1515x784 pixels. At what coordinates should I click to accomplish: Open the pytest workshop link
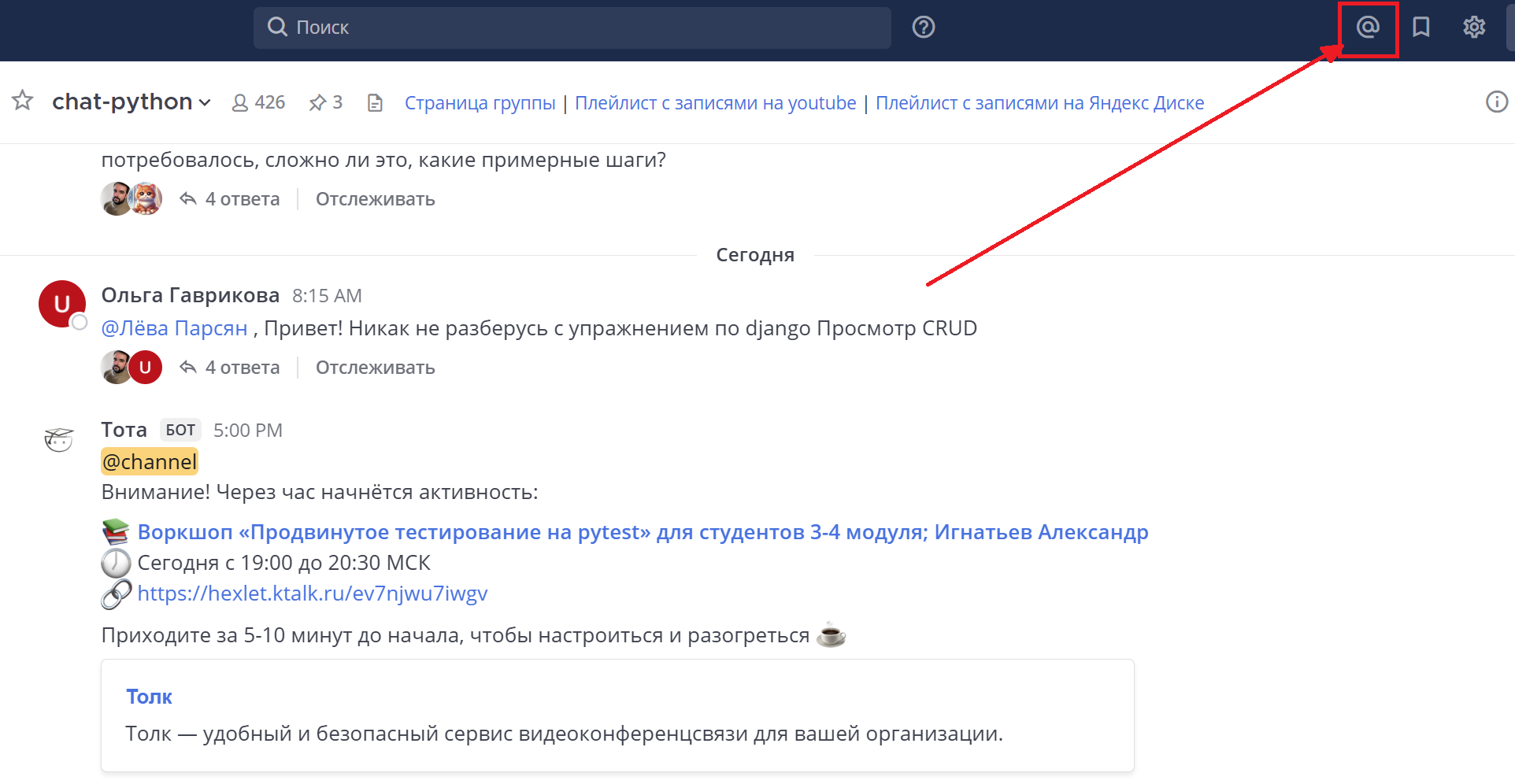pyautogui.click(x=643, y=532)
